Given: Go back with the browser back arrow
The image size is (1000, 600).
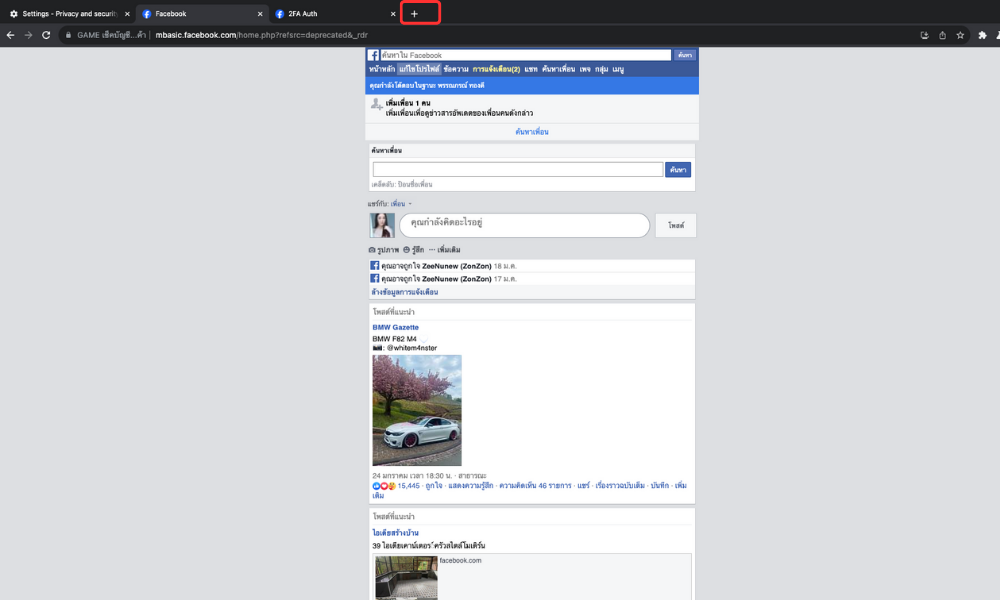Looking at the screenshot, I should (x=10, y=35).
